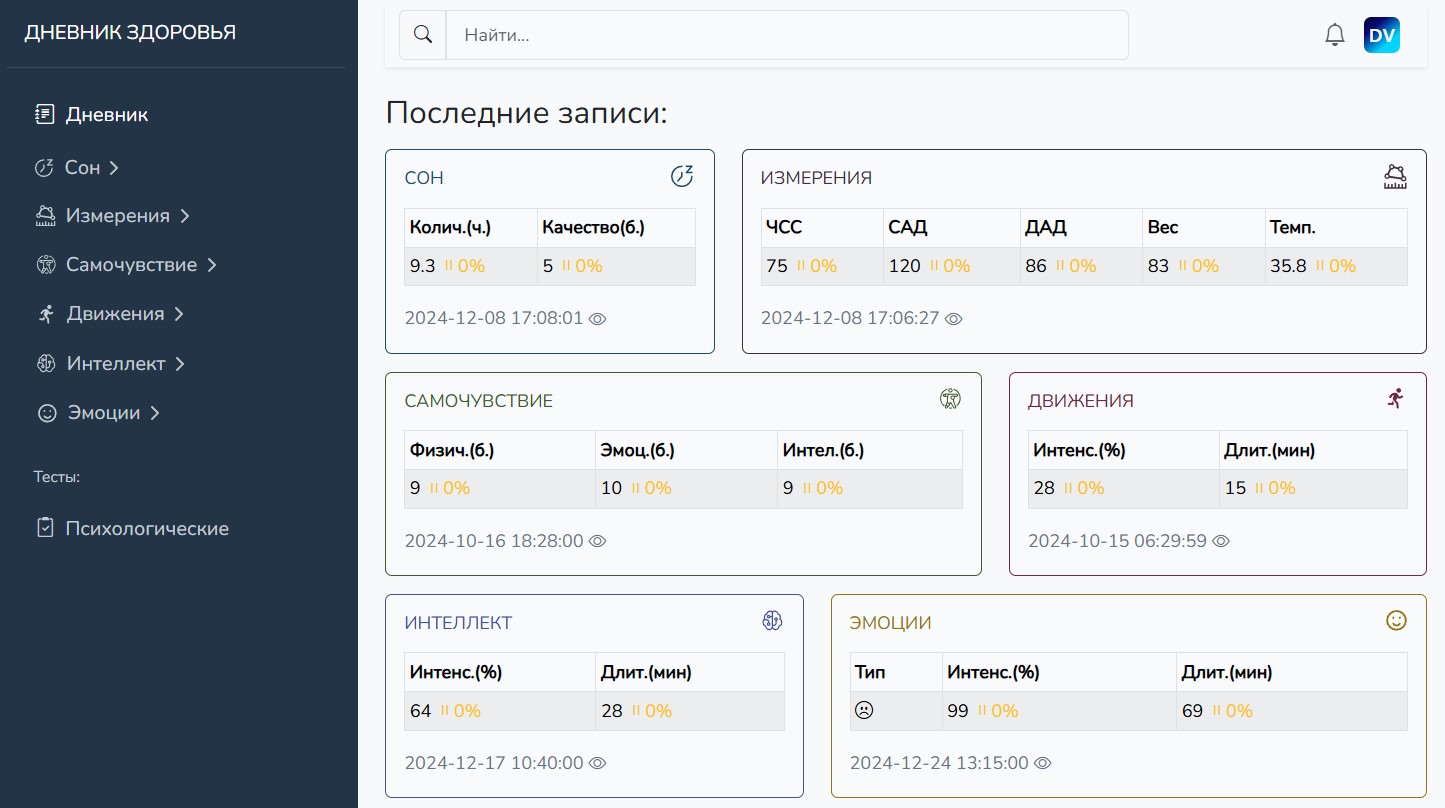Click the running figure icon on ДВИЖЕНИЯ card
The width and height of the screenshot is (1445, 808).
[1396, 397]
